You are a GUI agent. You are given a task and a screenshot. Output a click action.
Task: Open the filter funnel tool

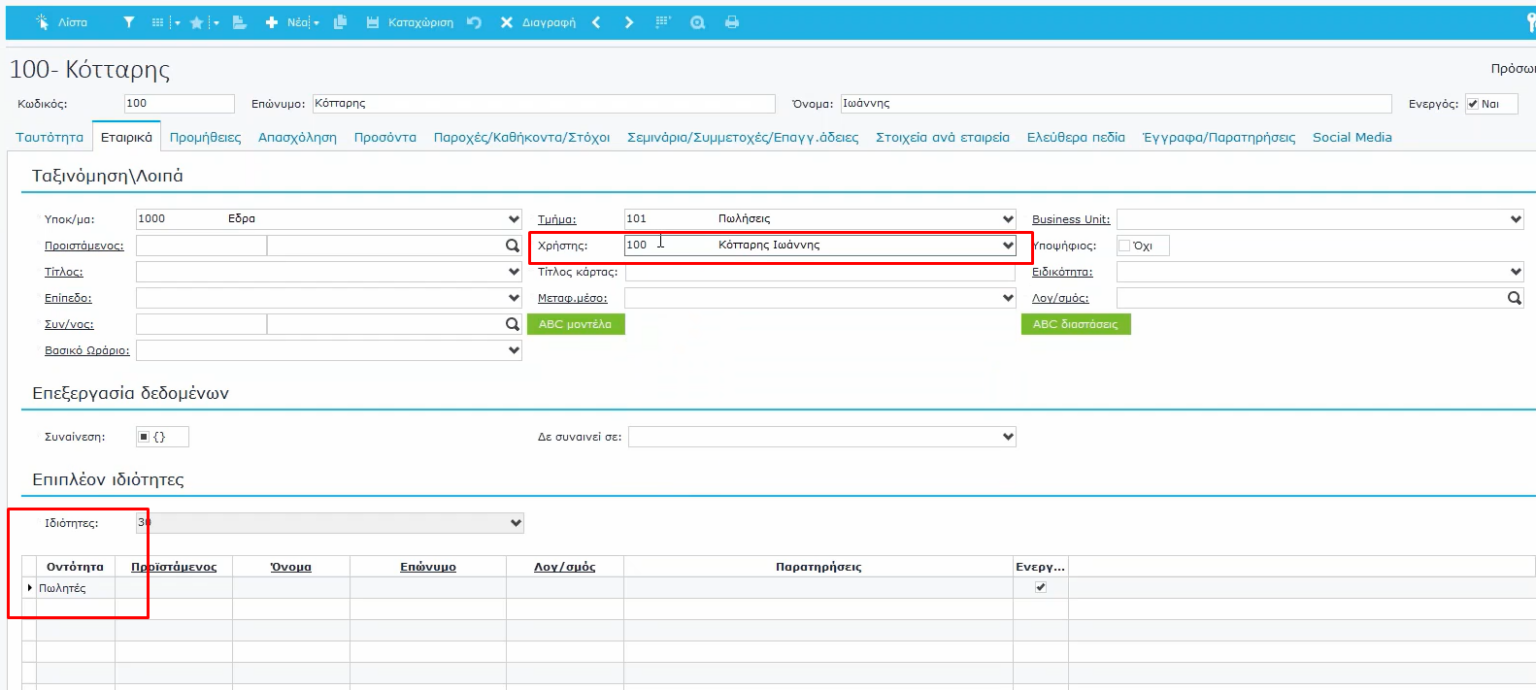tap(128, 22)
